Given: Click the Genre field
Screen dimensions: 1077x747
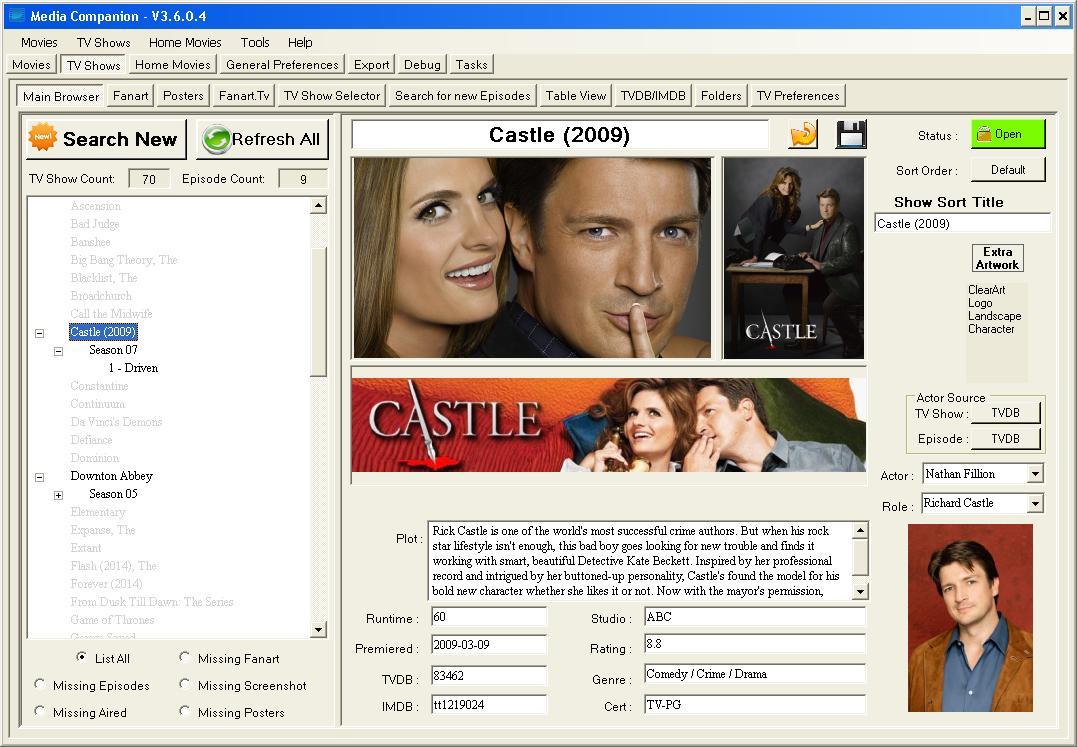Looking at the screenshot, I should pyautogui.click(x=755, y=674).
